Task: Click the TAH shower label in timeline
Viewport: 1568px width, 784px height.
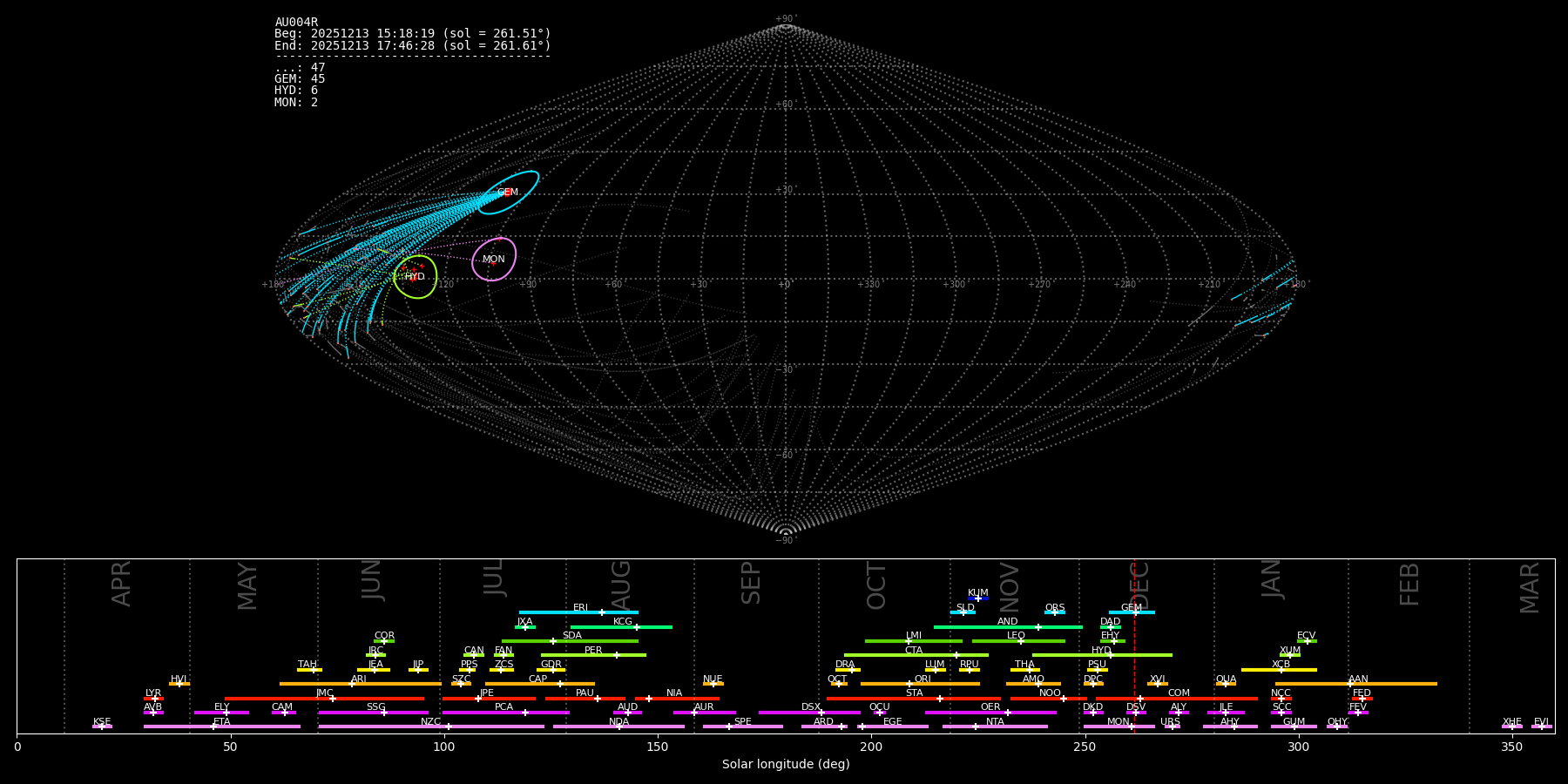Action: [308, 665]
